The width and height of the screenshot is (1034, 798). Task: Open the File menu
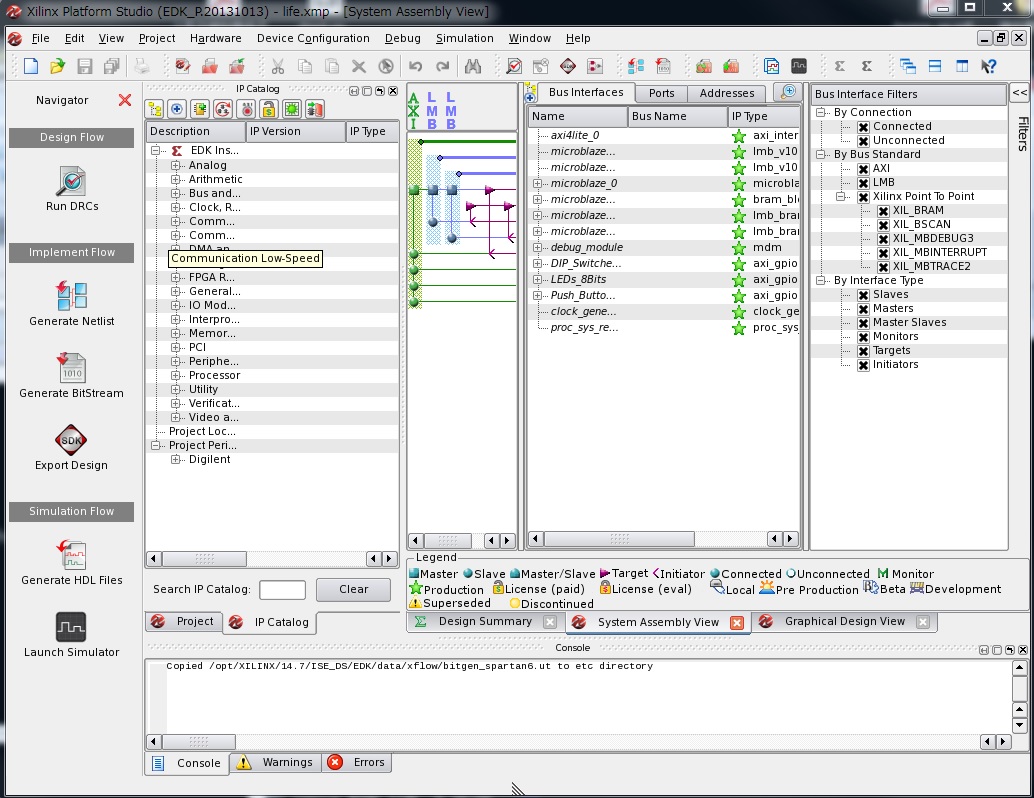pyautogui.click(x=40, y=38)
